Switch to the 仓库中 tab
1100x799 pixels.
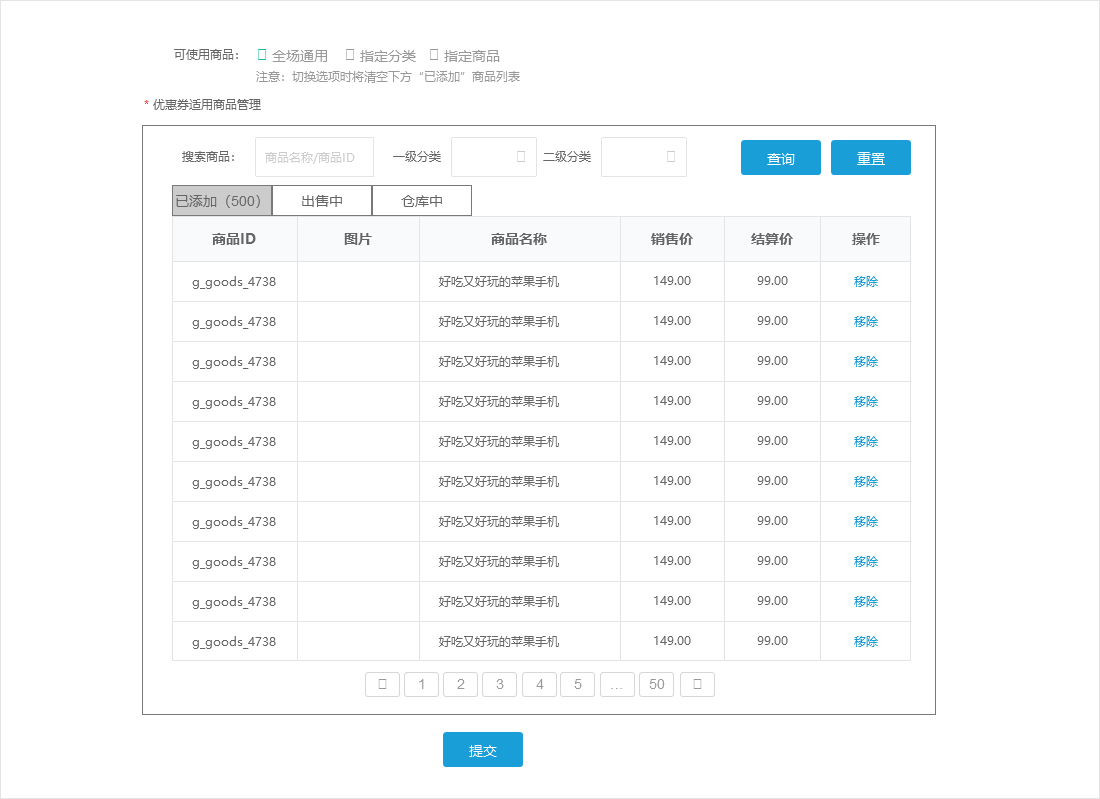coord(421,200)
